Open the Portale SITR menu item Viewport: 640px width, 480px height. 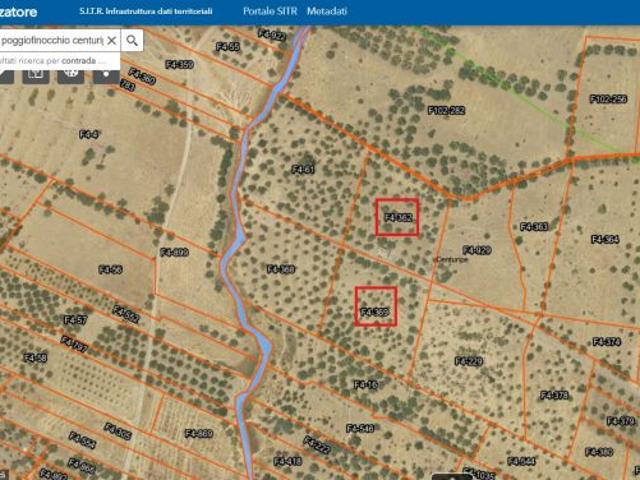270,12
